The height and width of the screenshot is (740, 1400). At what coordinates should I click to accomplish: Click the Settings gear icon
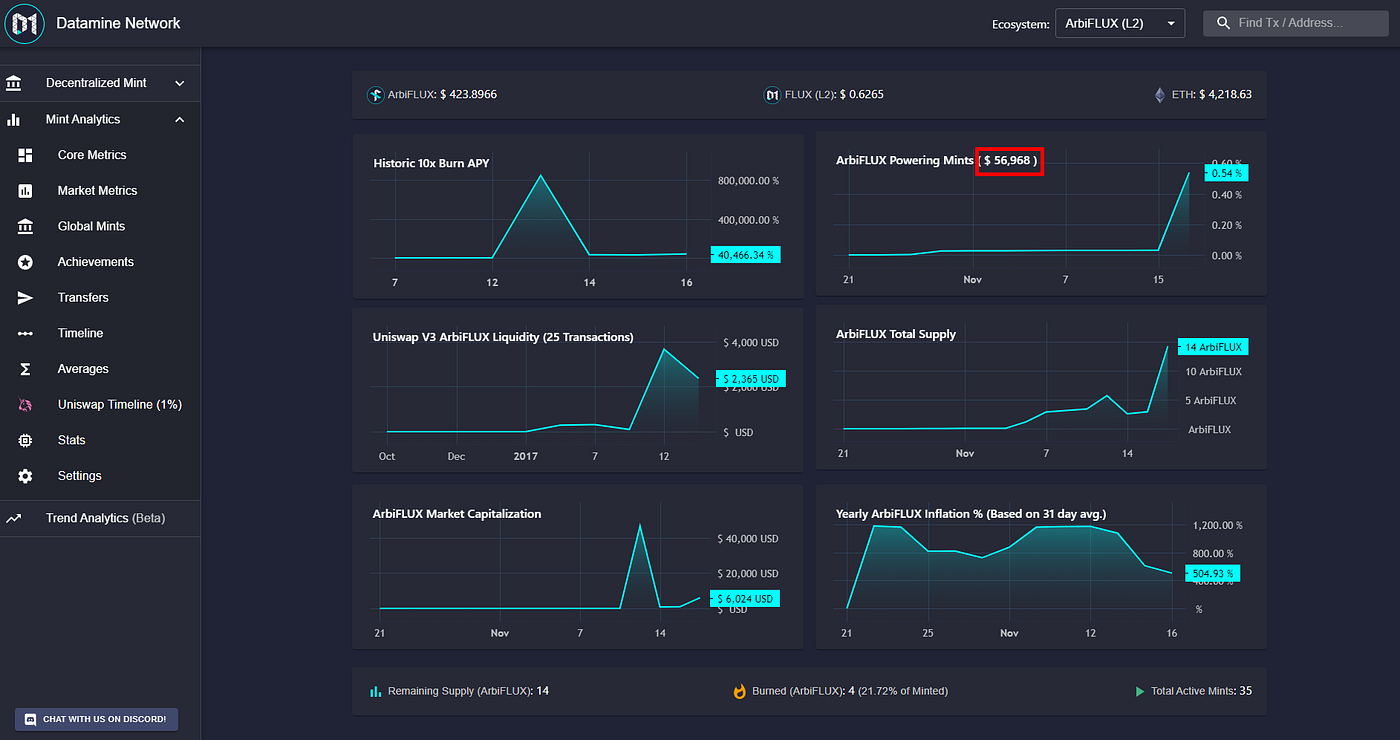click(x=25, y=476)
